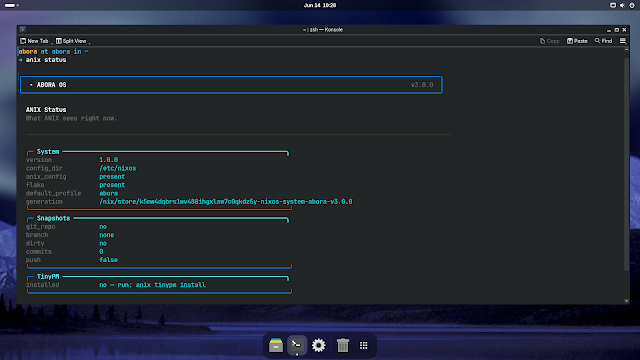Expand the Split View dropdown arrow
This screenshot has width=640, height=360.
click(89, 41)
